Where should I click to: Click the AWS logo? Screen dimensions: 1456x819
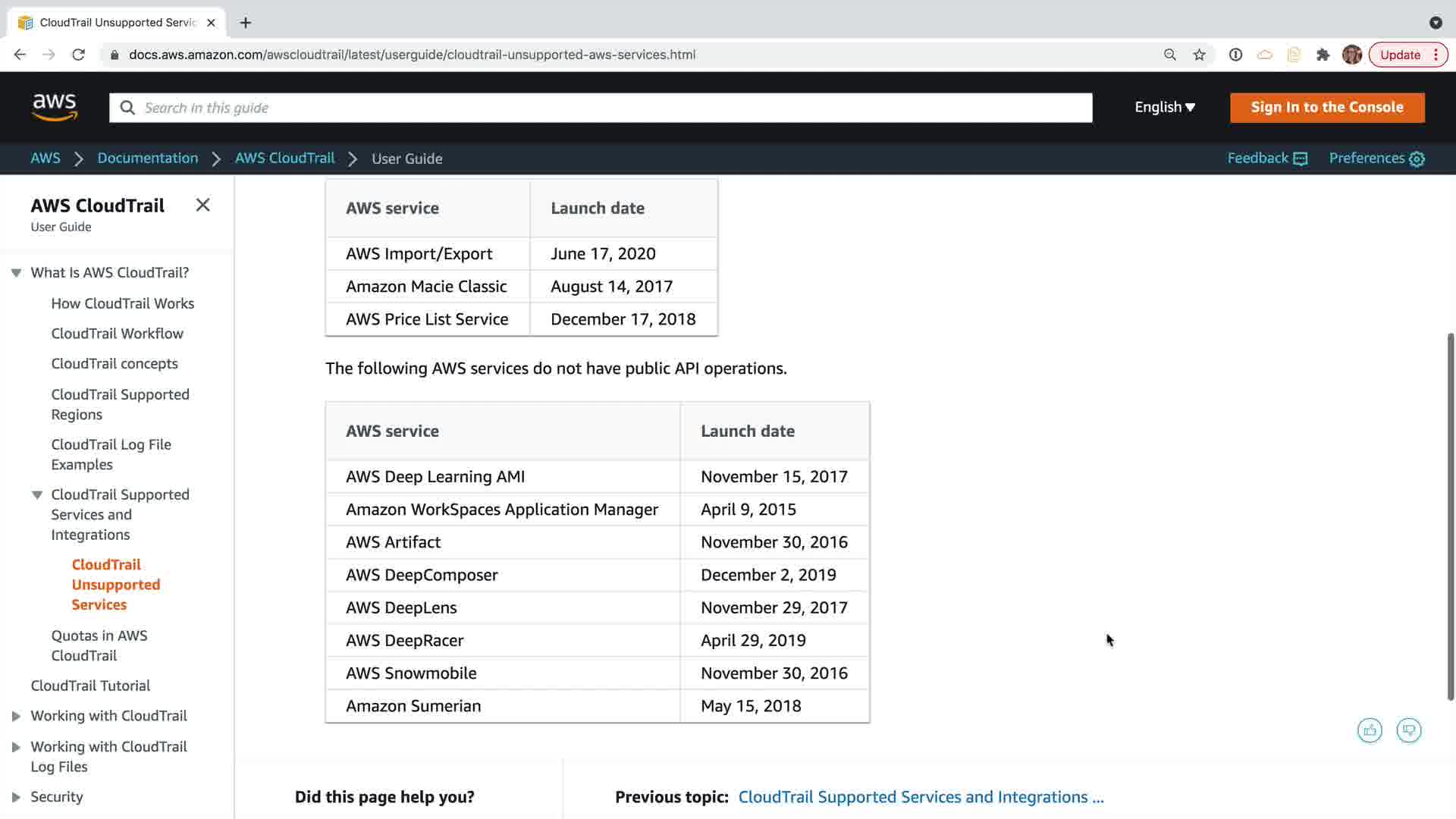(x=55, y=107)
